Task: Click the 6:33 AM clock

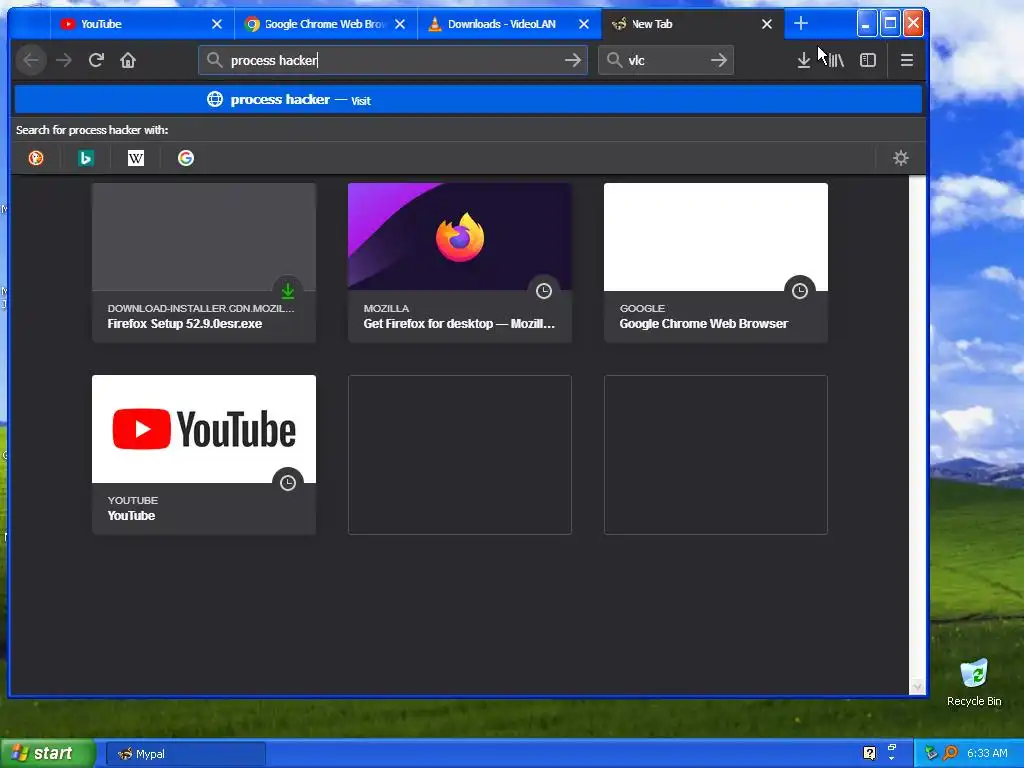Action: click(987, 753)
